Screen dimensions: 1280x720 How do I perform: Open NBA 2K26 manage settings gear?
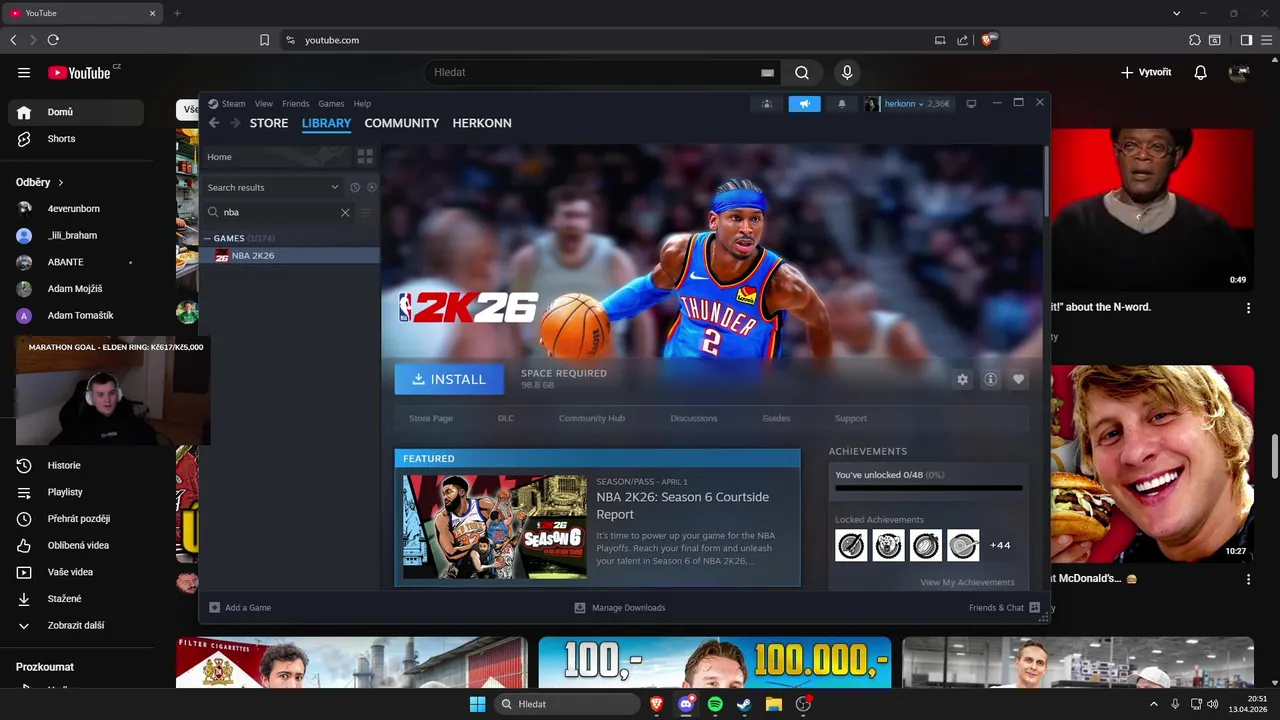coord(962,380)
